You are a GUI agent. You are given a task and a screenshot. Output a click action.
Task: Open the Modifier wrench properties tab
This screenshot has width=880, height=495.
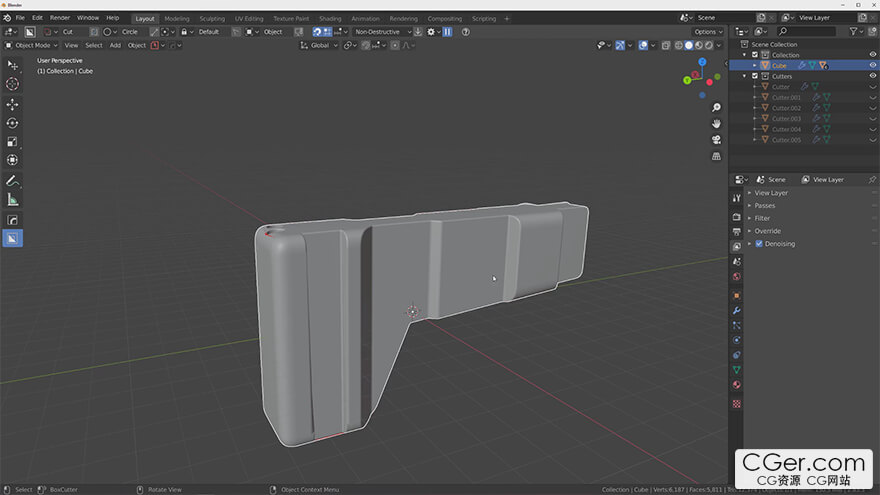click(x=737, y=310)
